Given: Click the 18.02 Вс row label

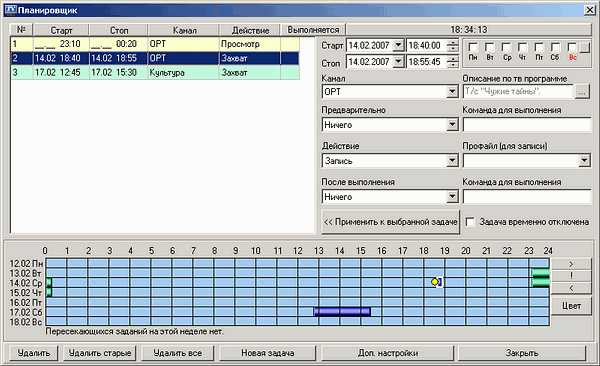Looking at the screenshot, I should coord(26,322).
